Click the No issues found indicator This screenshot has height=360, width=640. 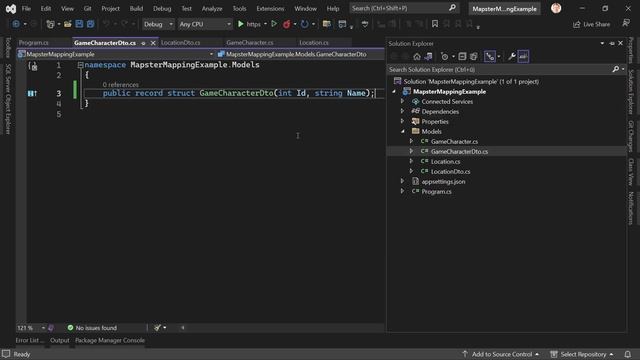92,328
